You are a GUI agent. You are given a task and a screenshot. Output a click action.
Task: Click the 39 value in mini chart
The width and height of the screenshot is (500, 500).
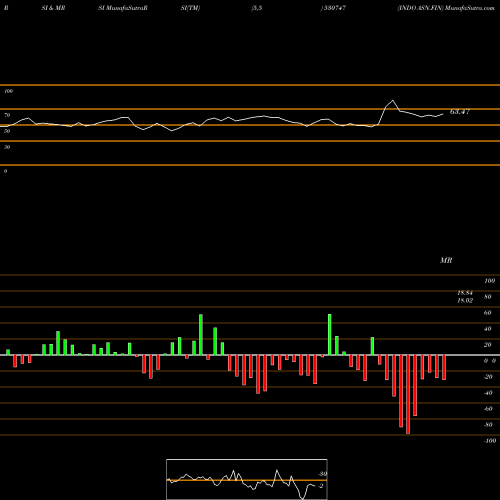(322, 474)
